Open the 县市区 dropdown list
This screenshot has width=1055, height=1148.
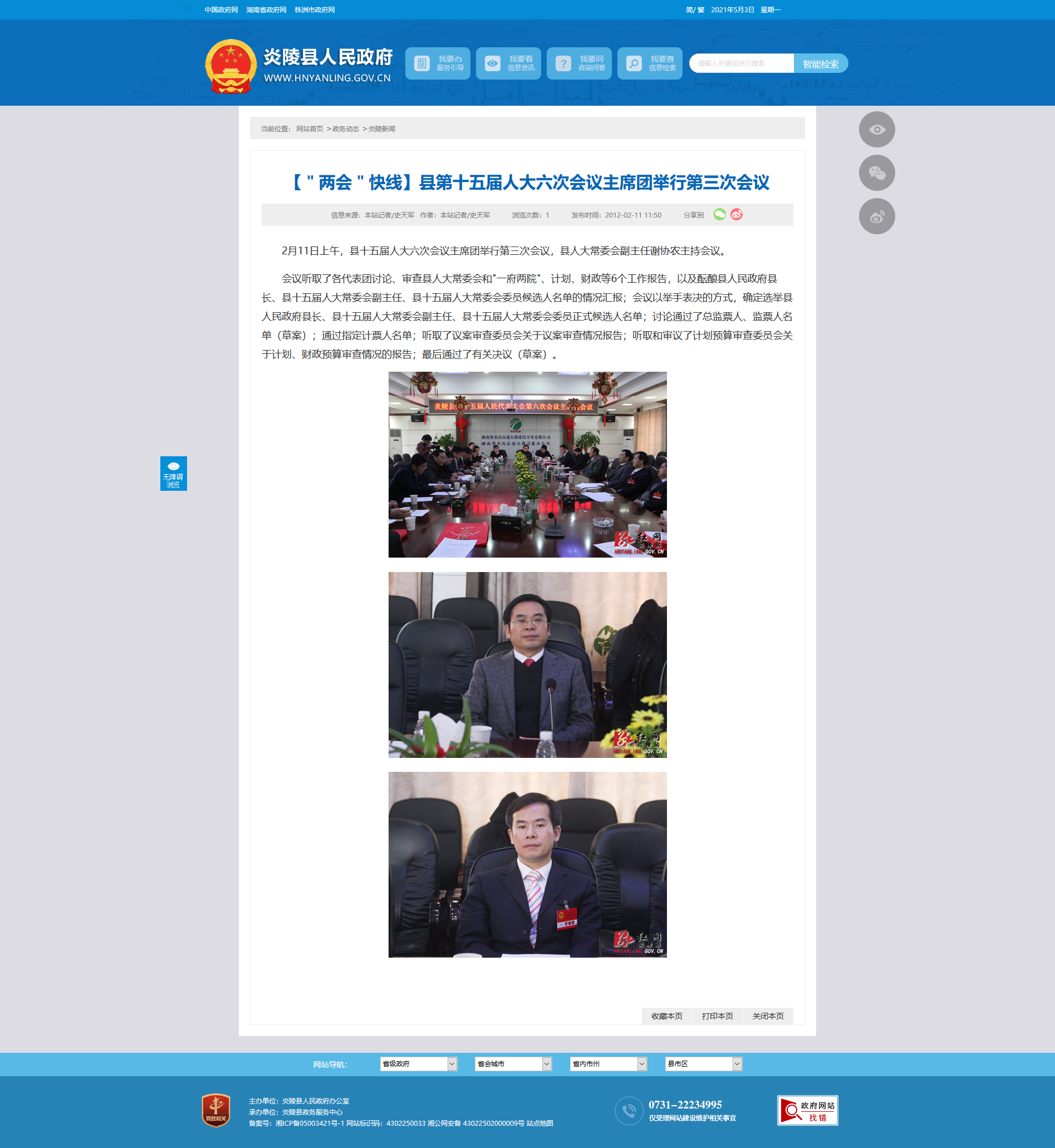pos(703,1063)
